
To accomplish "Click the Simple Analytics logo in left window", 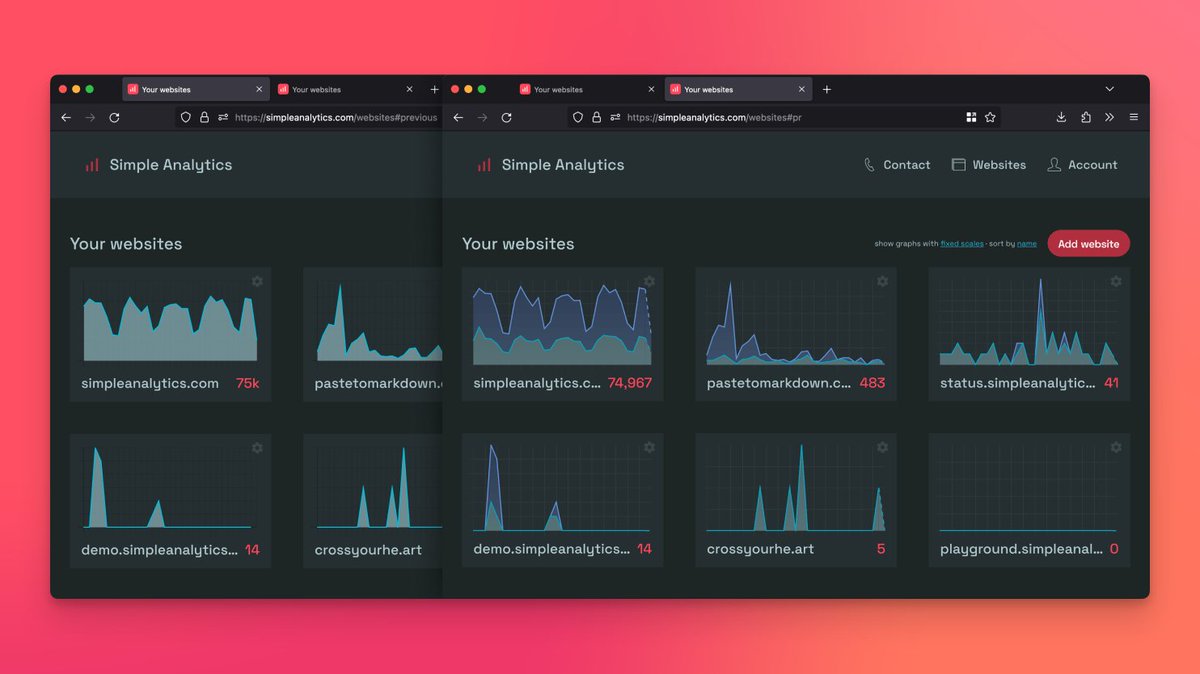I will pyautogui.click(x=158, y=165).
